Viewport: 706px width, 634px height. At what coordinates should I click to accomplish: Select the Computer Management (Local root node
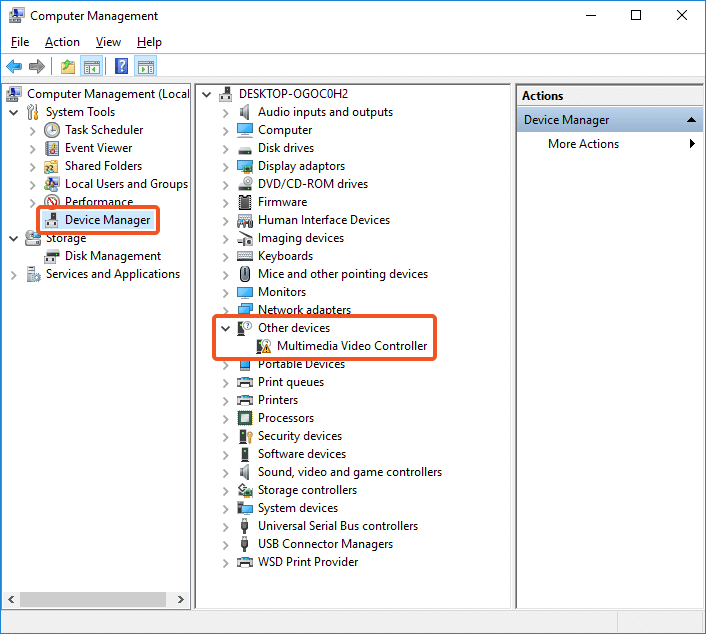(108, 94)
